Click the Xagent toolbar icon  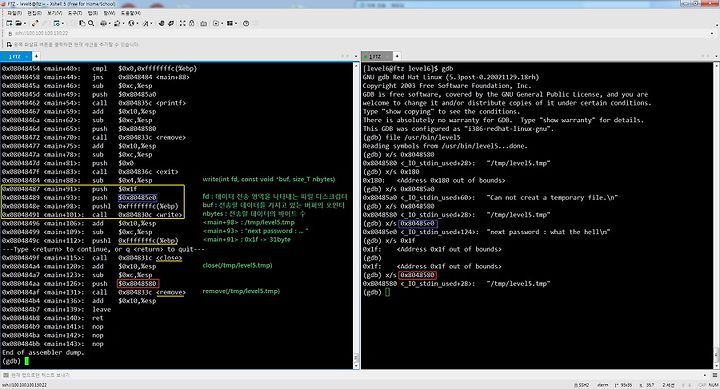(171, 23)
